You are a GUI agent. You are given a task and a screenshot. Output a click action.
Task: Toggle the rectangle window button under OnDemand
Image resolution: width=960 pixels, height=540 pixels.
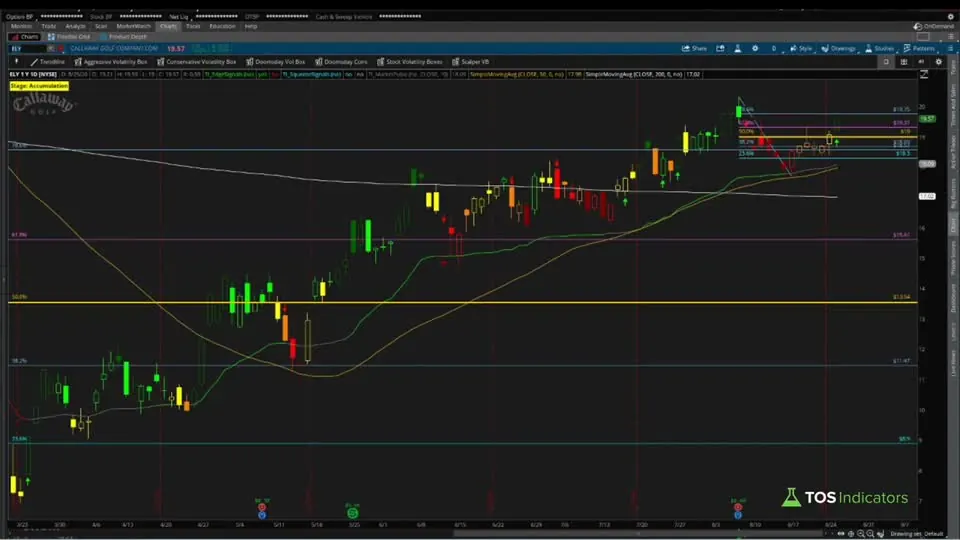click(923, 37)
